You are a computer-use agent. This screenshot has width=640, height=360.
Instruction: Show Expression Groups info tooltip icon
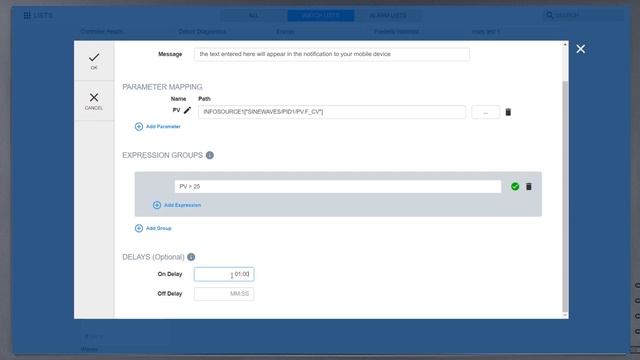210,155
